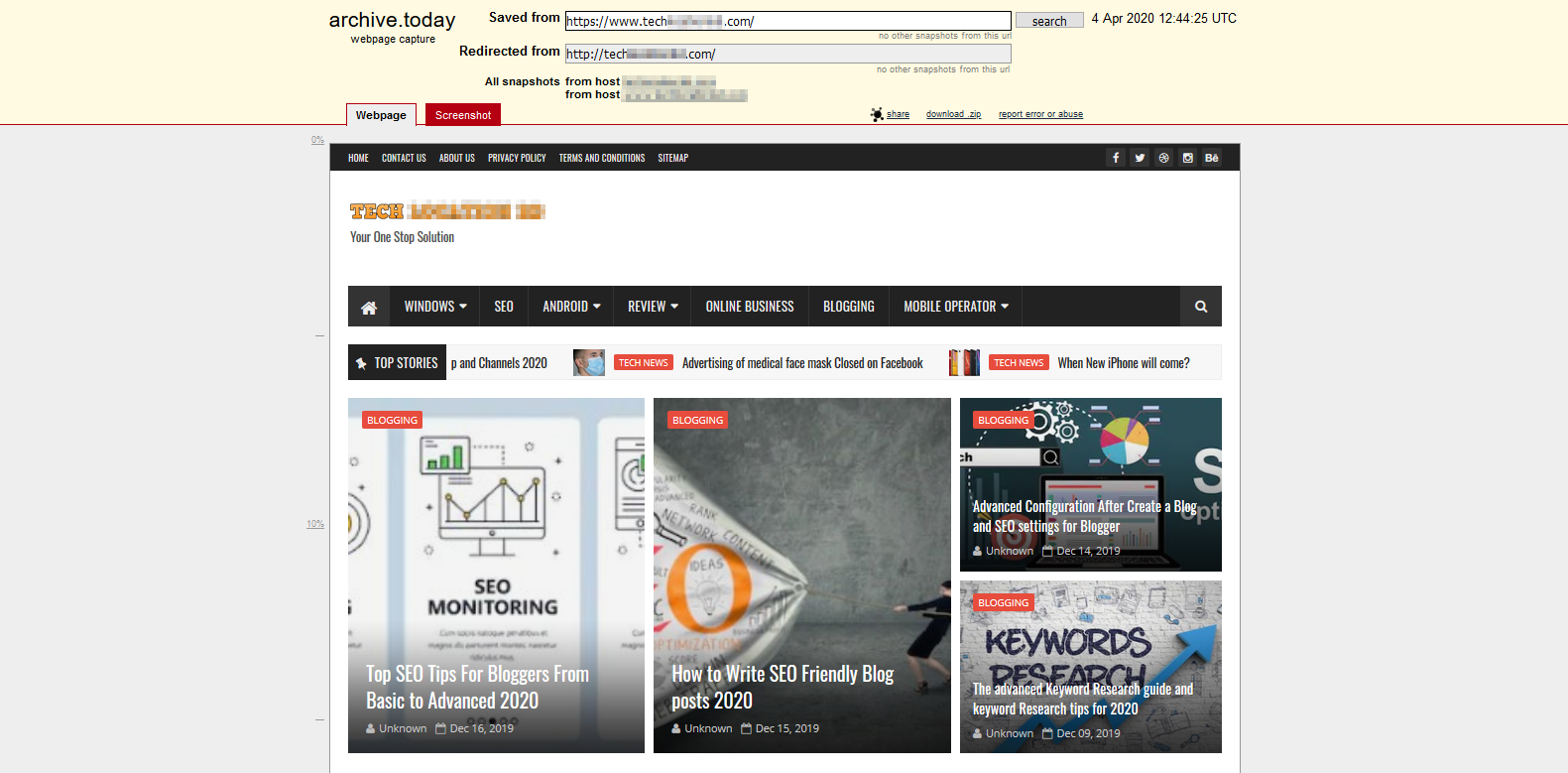This screenshot has width=1568, height=773.
Task: Open the SEO menu item
Action: pos(504,307)
